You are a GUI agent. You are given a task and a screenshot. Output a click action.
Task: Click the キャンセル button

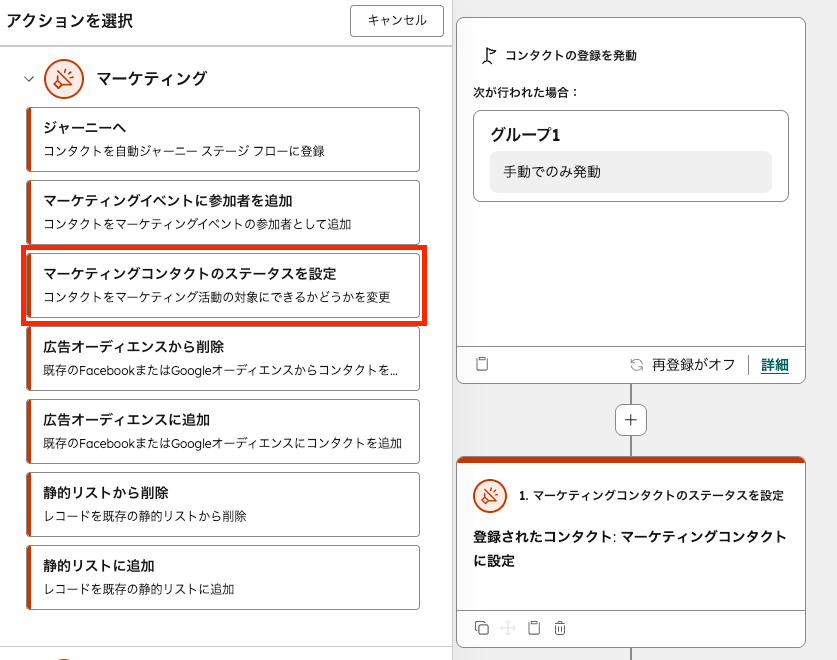[396, 21]
